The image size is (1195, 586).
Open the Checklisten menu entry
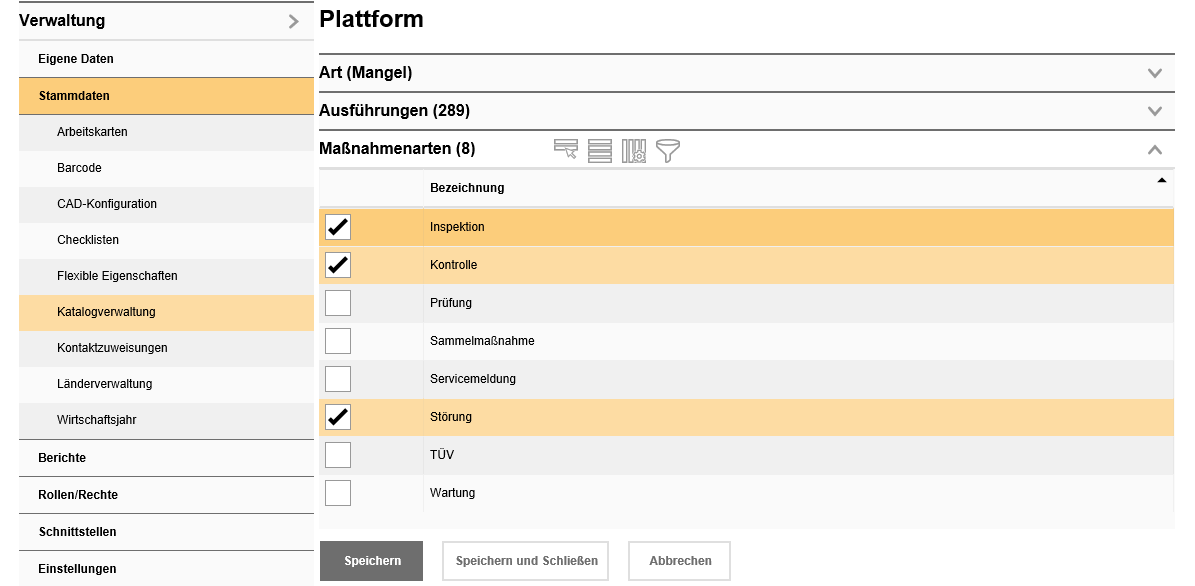[x=88, y=240]
